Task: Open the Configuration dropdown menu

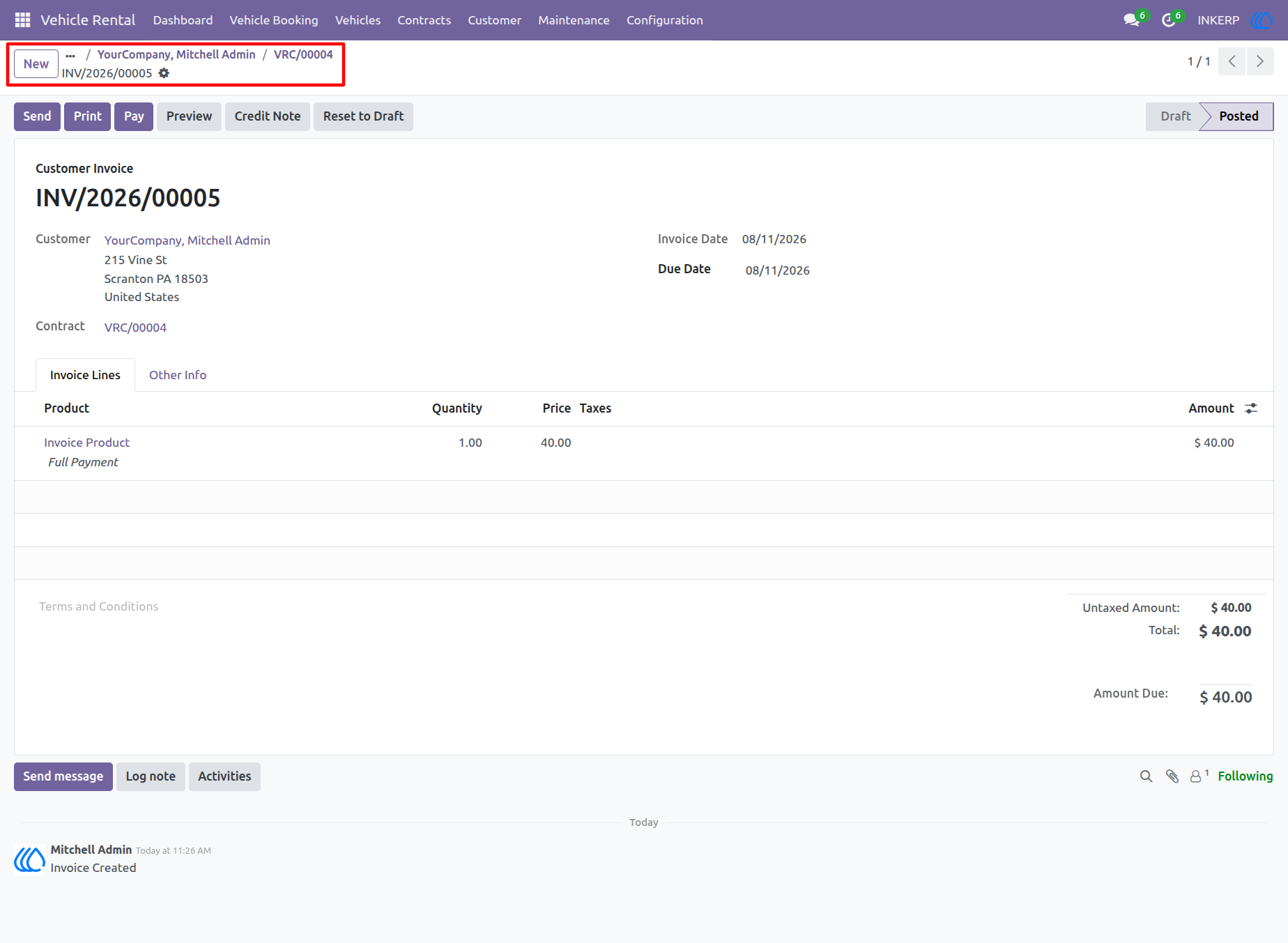Action: 664,20
